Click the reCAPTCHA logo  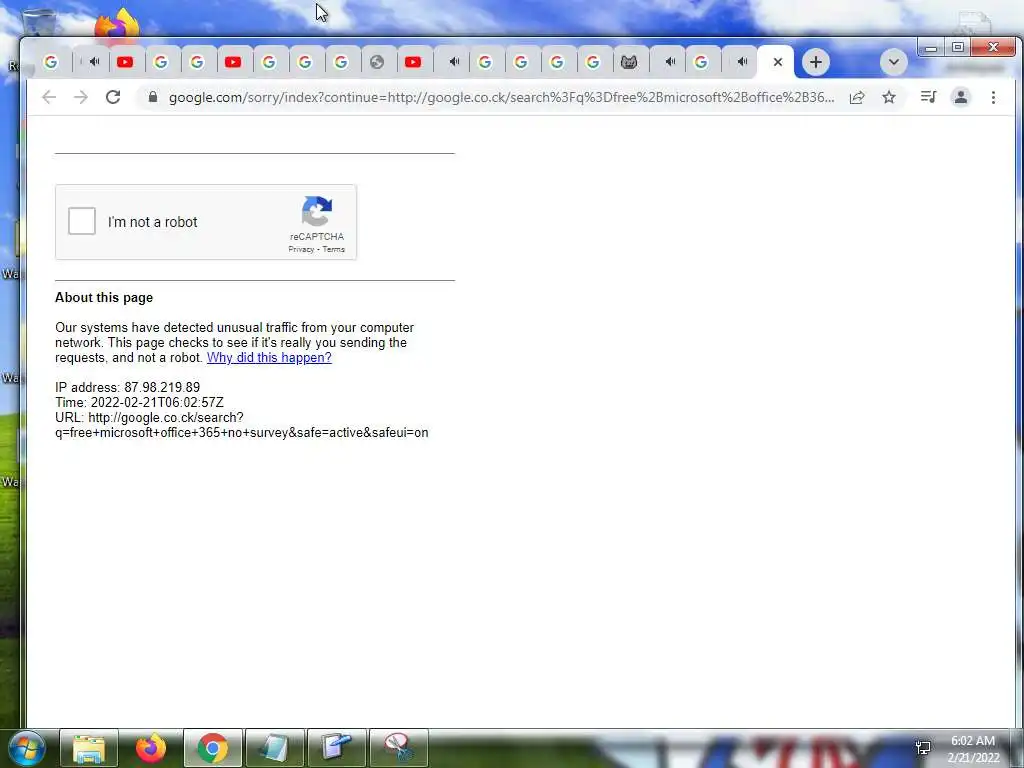pos(317,212)
